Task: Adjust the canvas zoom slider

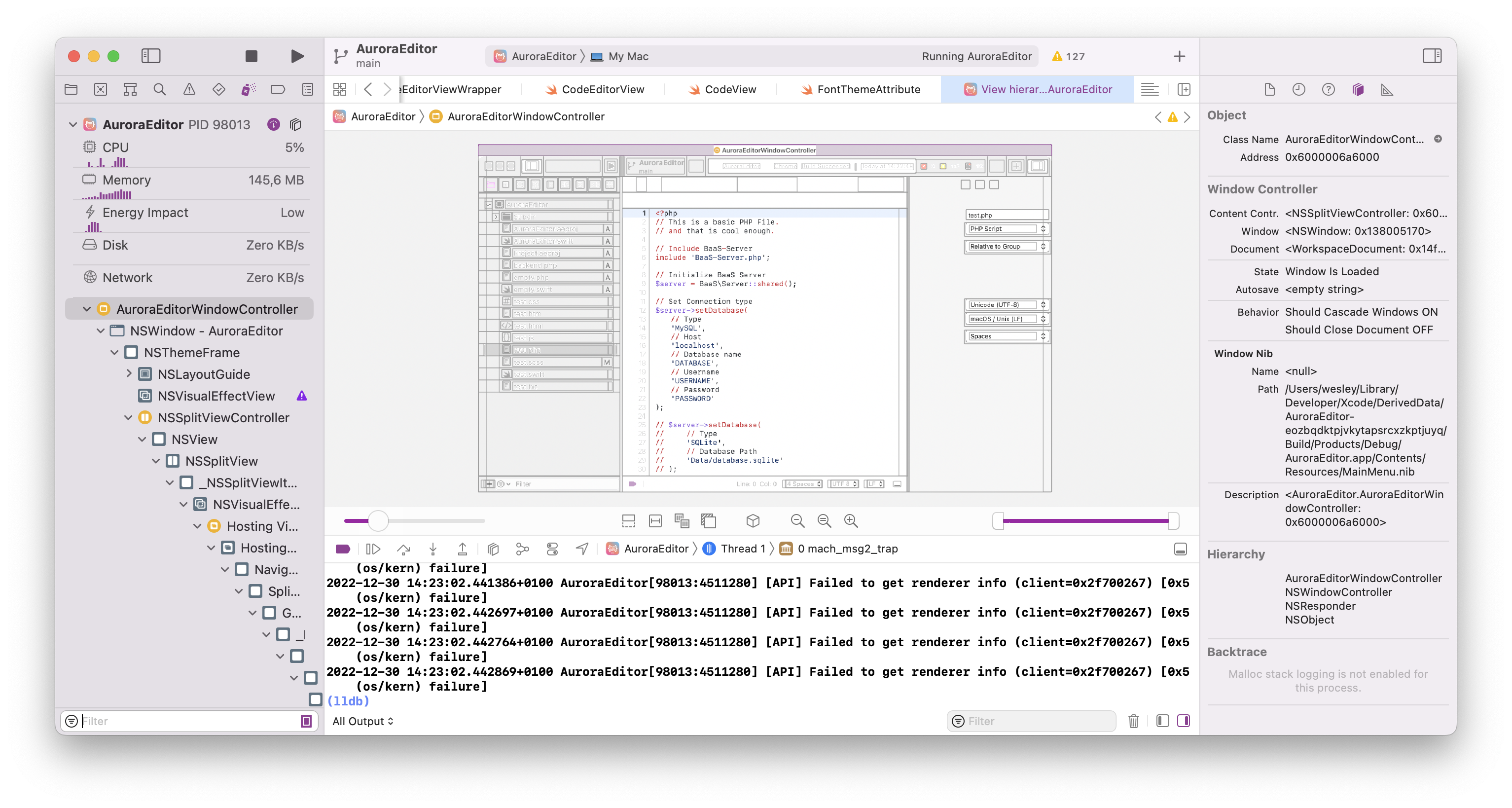Action: [x=379, y=521]
